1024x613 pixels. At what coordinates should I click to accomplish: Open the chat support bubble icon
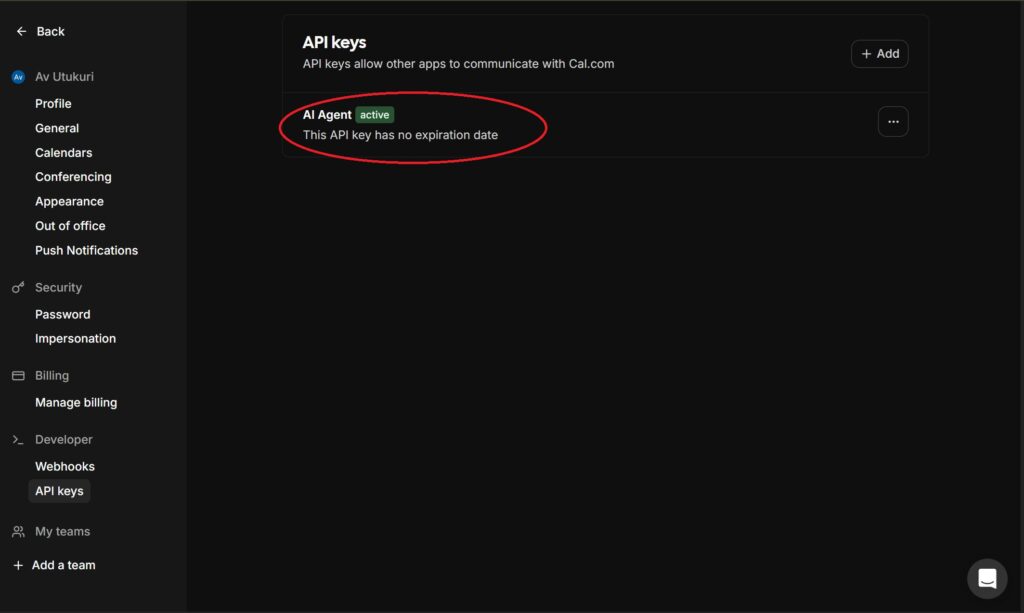(x=987, y=579)
